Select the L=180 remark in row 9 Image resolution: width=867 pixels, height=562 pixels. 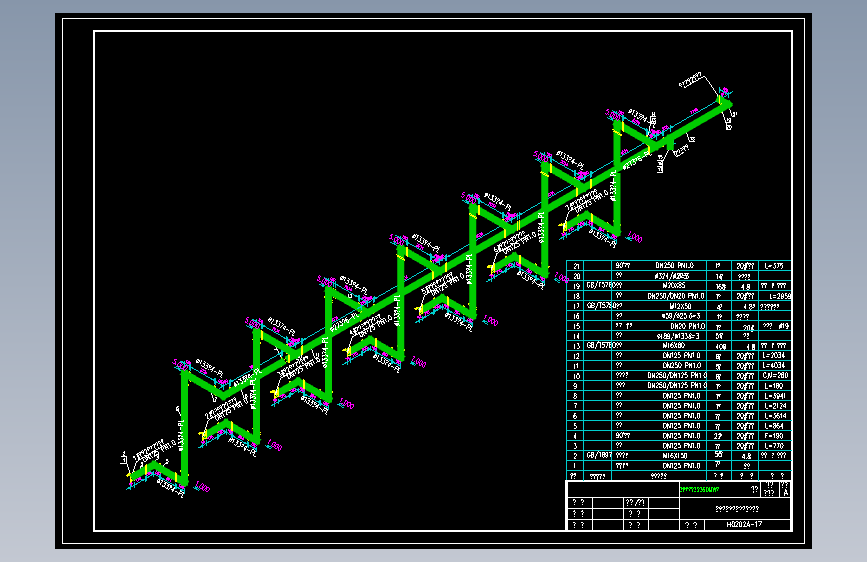(x=774, y=386)
